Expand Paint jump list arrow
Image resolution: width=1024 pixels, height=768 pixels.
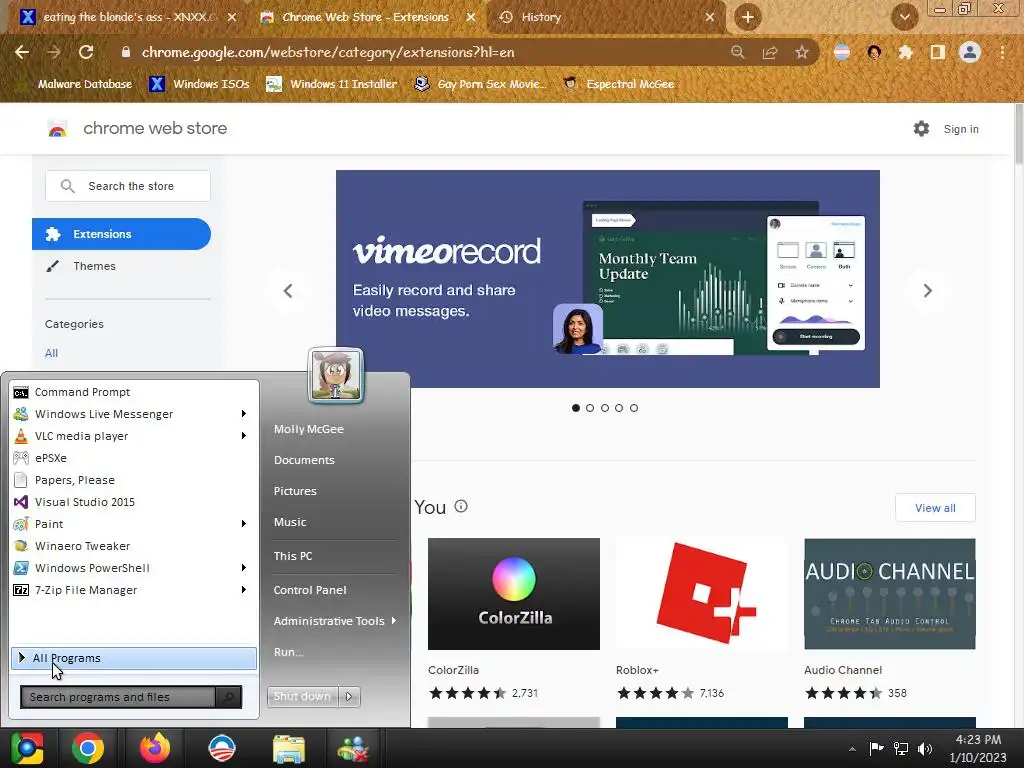coord(244,524)
